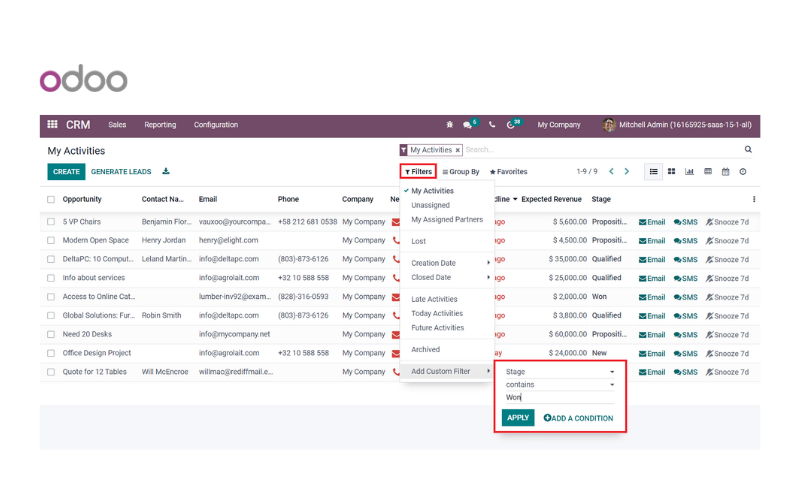Open the contains operator dropdown

[560, 385]
